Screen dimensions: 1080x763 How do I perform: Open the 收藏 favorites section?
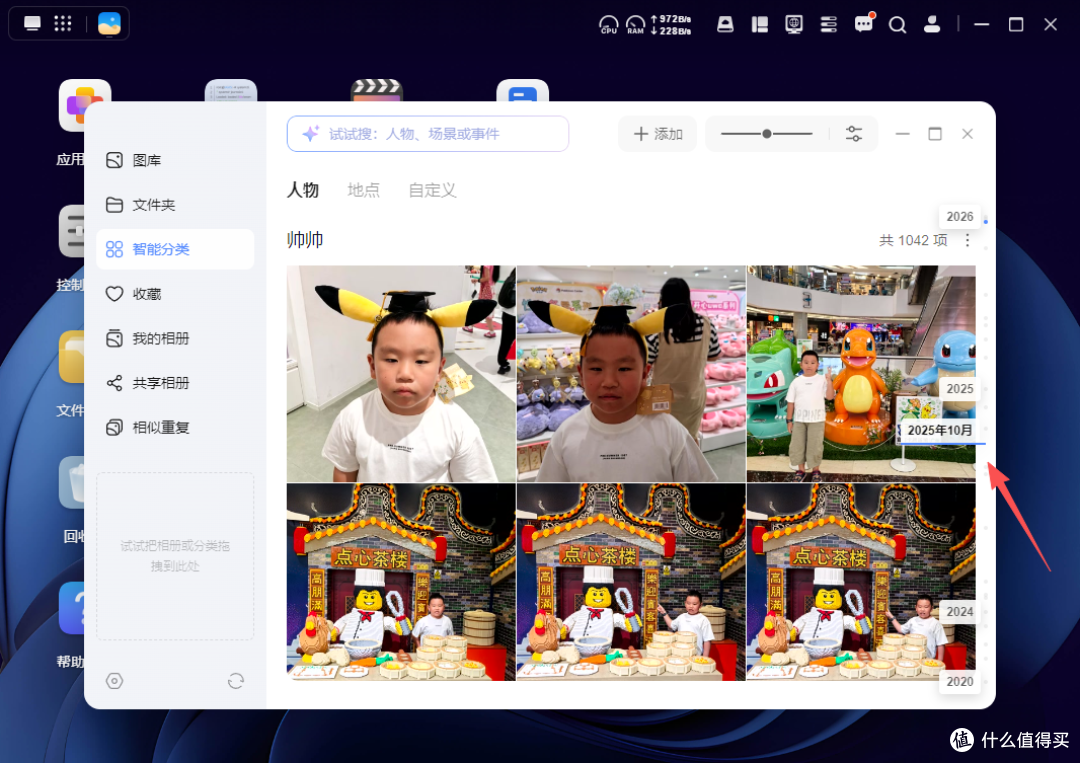tap(175, 294)
